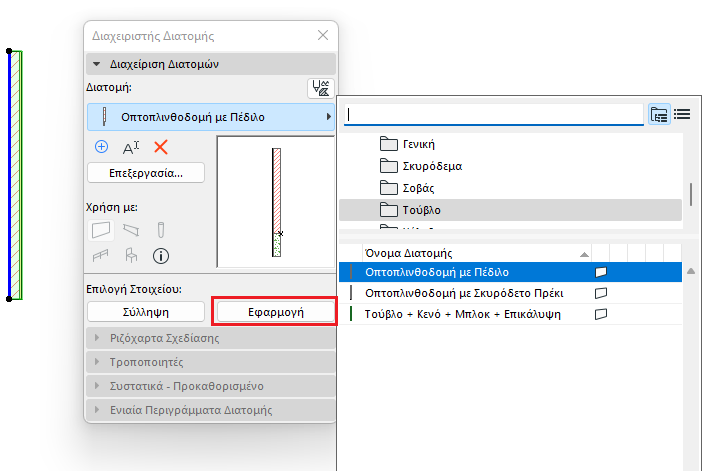Close the Διαχειριστής Διατομής palette
The image size is (707, 471).
coord(323,35)
